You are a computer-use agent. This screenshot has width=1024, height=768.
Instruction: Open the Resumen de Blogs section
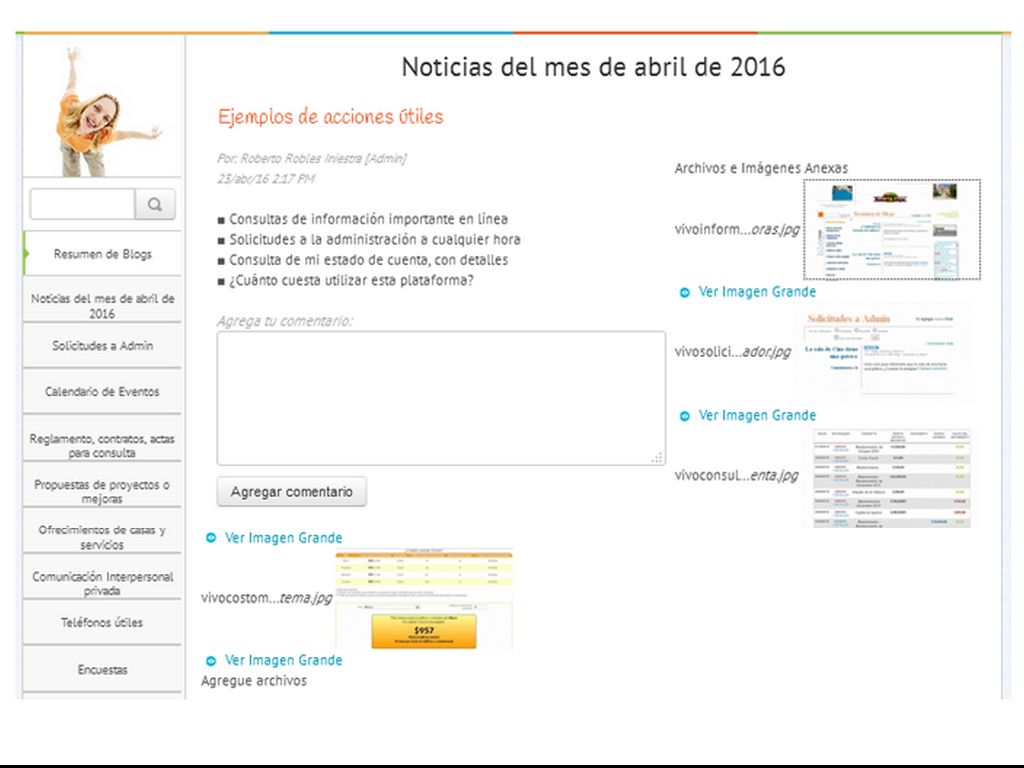(103, 254)
